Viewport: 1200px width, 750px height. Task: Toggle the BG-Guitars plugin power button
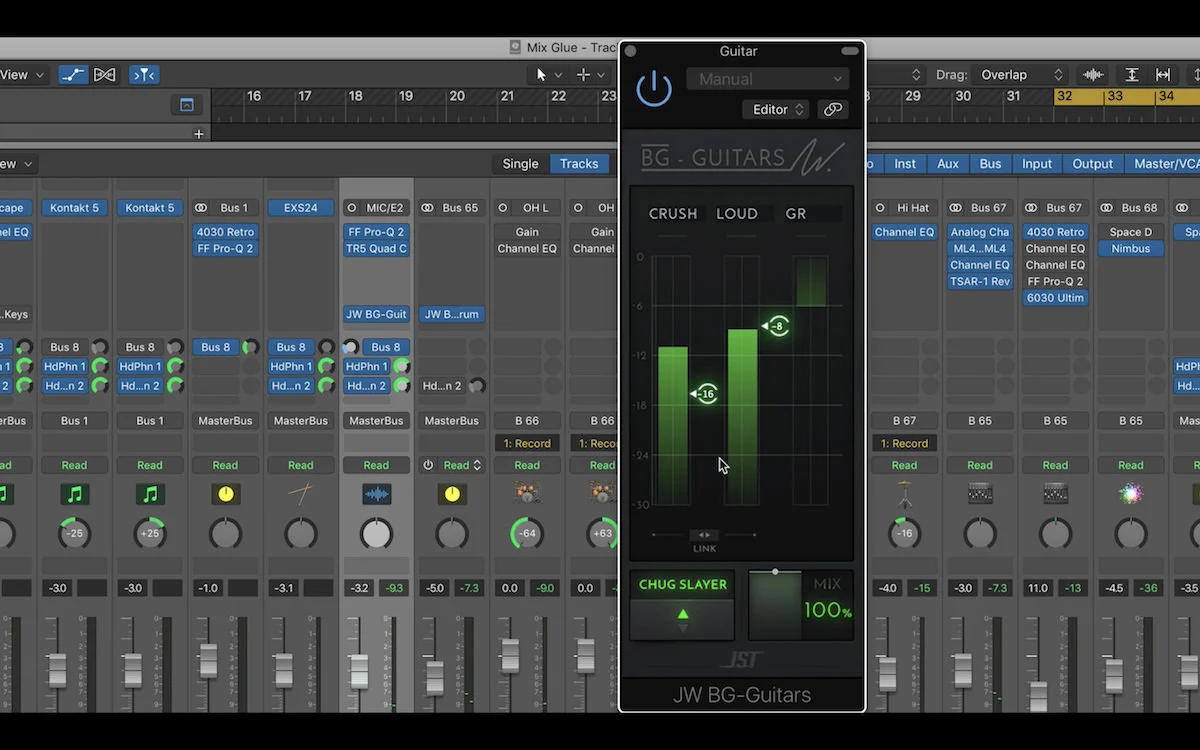click(654, 89)
